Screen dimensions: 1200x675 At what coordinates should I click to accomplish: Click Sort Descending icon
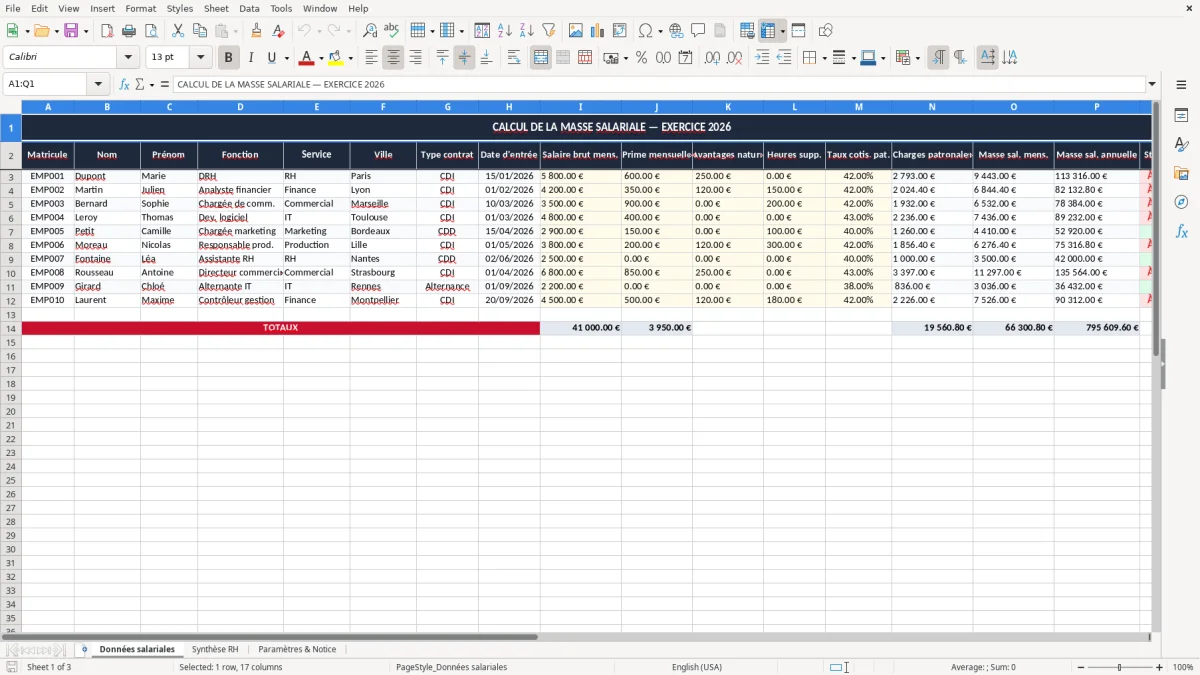tap(527, 31)
